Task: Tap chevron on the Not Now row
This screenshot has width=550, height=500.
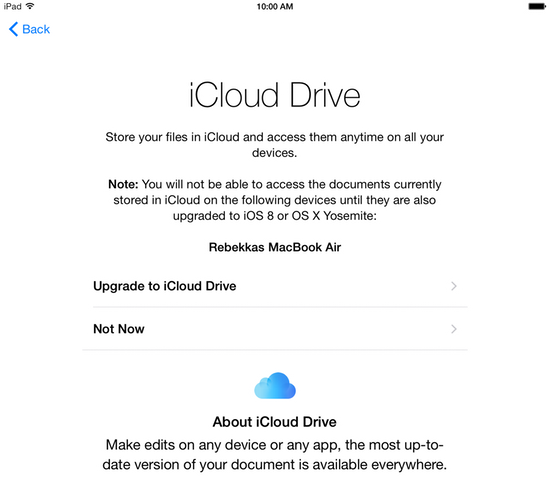Action: click(x=454, y=329)
